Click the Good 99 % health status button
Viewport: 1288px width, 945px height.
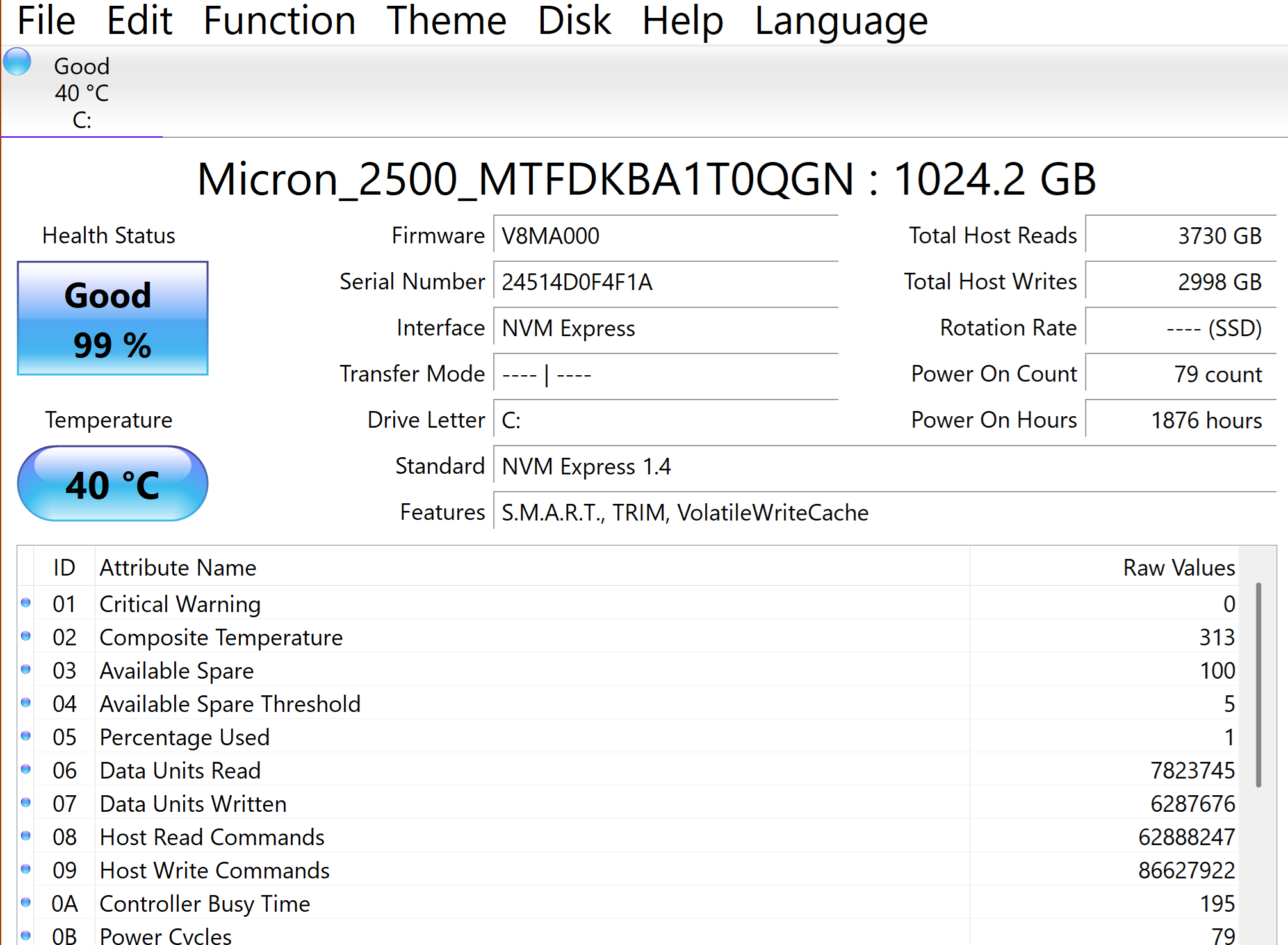point(113,318)
